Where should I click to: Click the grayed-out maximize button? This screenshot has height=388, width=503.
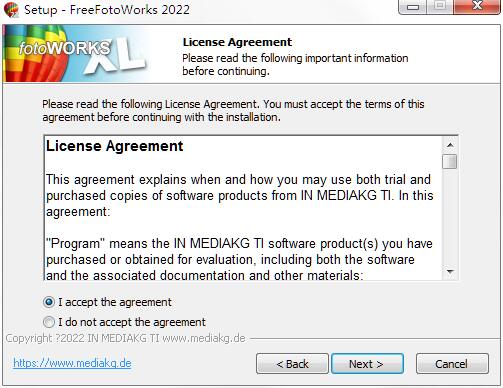[440, 7]
